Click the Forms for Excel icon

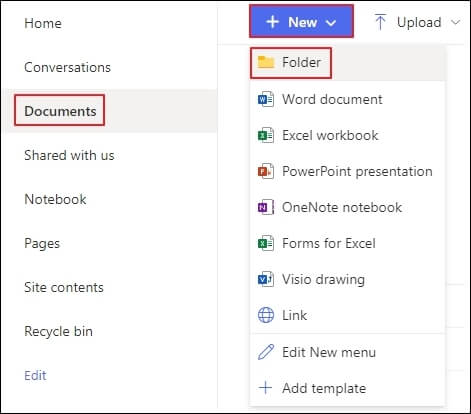[x=266, y=243]
